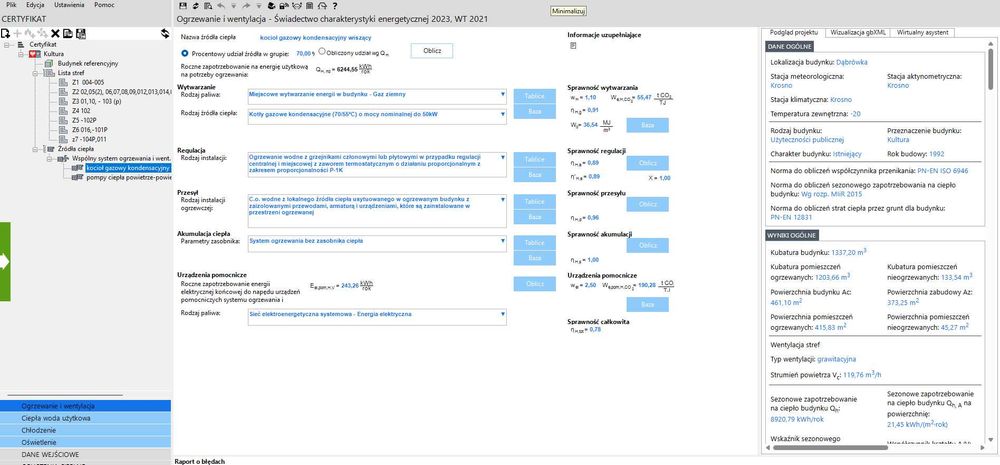Switch to Podgląd projektu tab
The width and height of the screenshot is (1000, 465).
click(794, 32)
